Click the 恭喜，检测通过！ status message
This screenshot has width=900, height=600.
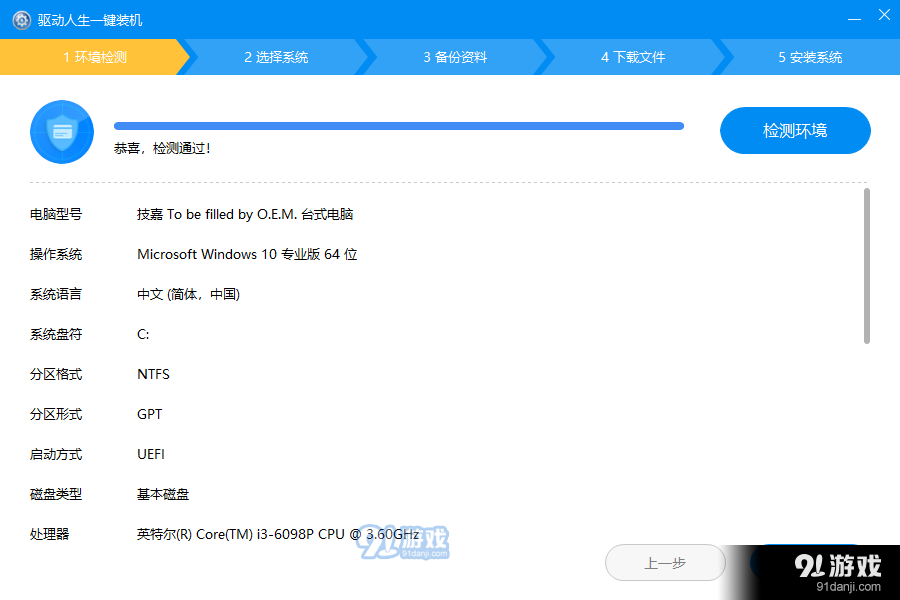pos(162,148)
